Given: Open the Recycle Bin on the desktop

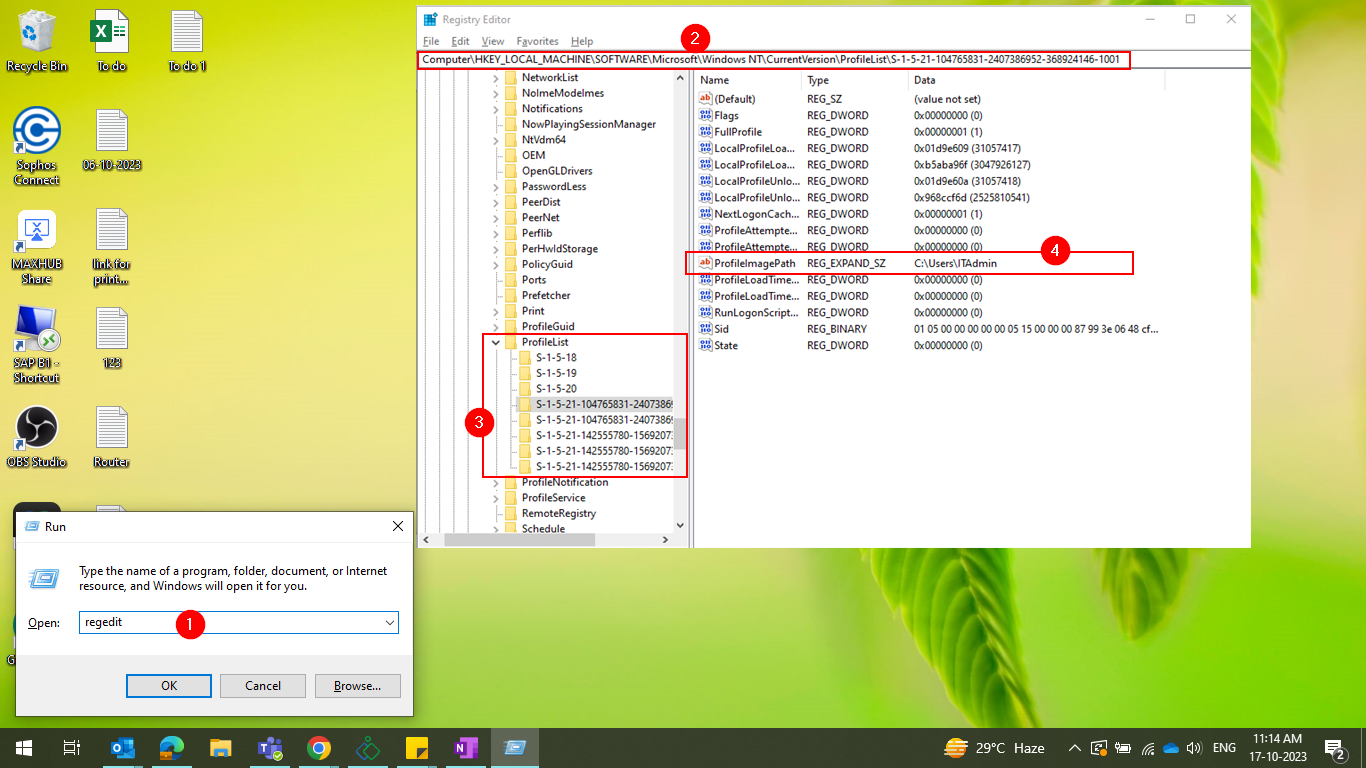Looking at the screenshot, I should [x=37, y=33].
